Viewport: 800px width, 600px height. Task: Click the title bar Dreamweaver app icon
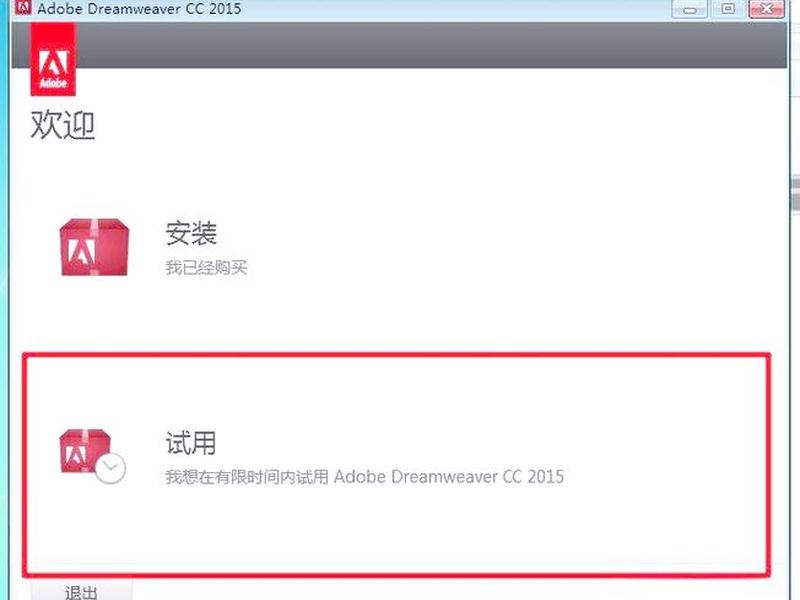[x=23, y=8]
